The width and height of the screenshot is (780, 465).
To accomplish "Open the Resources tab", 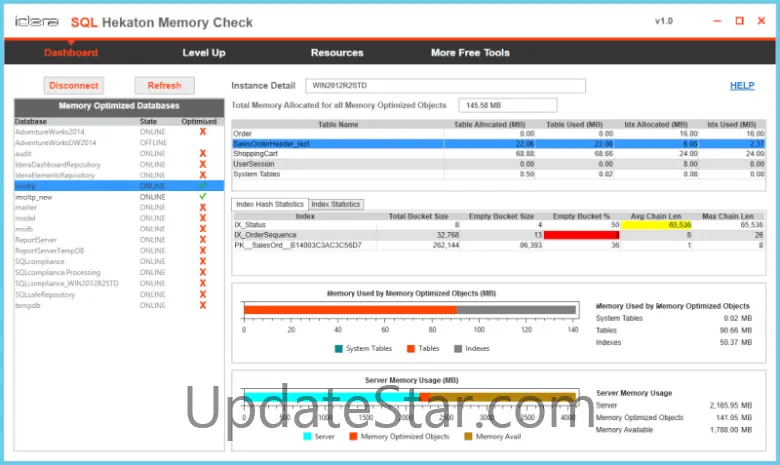I will [x=337, y=53].
